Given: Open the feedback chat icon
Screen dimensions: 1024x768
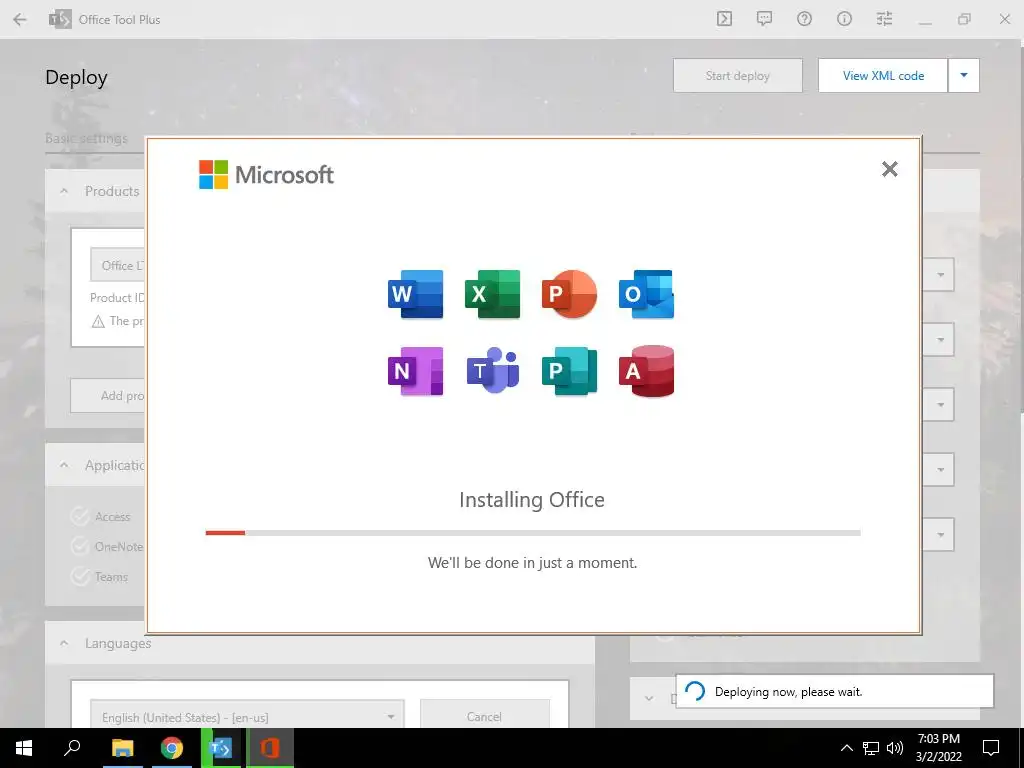Looking at the screenshot, I should pyautogui.click(x=764, y=19).
